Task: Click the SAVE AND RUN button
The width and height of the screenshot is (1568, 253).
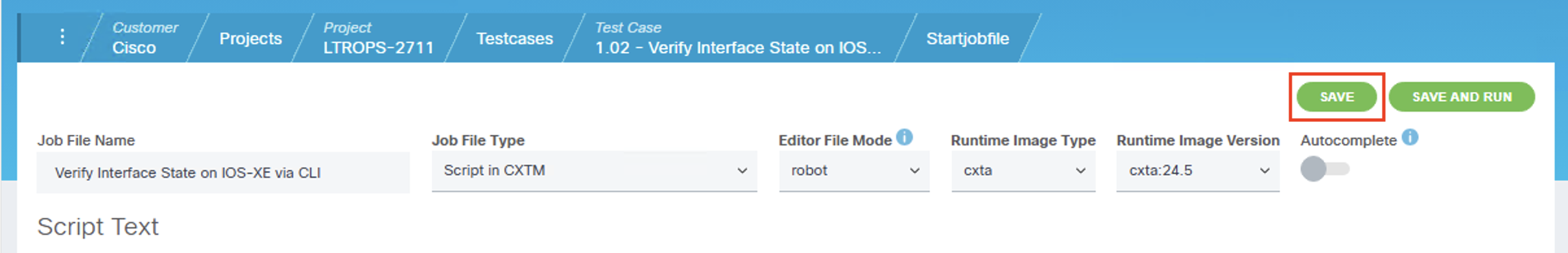Action: (x=1462, y=97)
